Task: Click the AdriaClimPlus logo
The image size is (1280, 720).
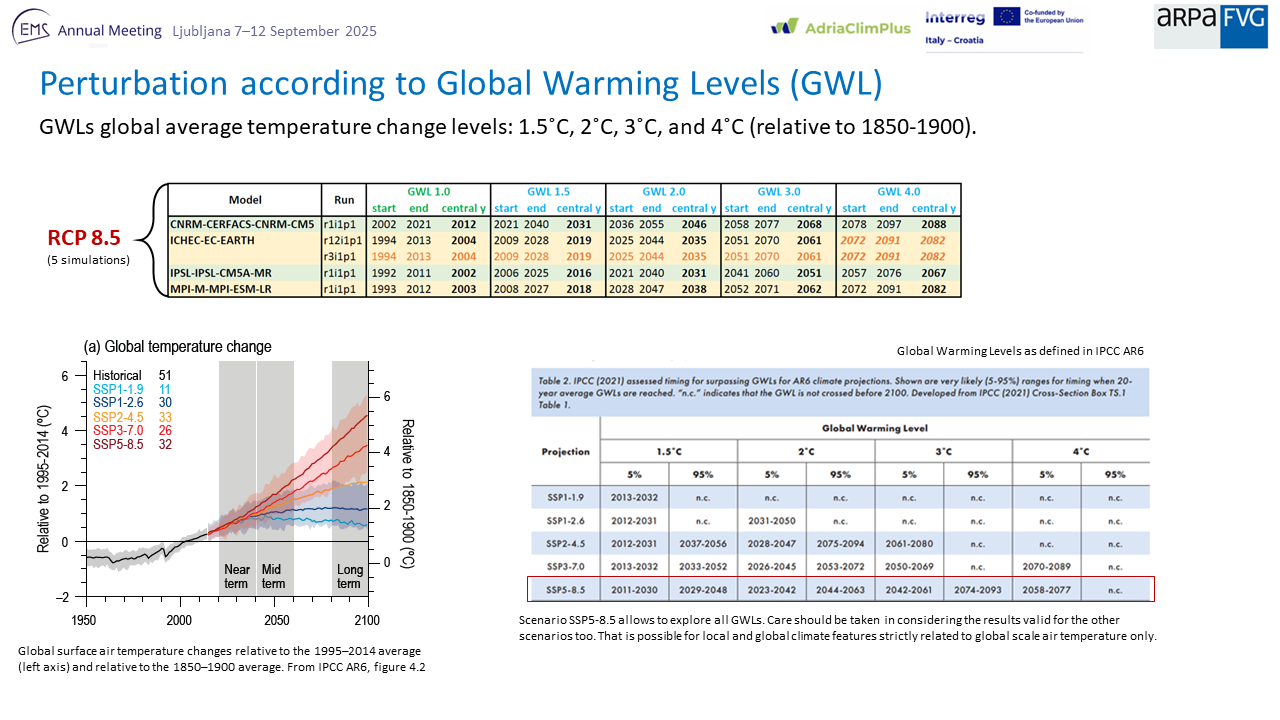Action: 840,27
